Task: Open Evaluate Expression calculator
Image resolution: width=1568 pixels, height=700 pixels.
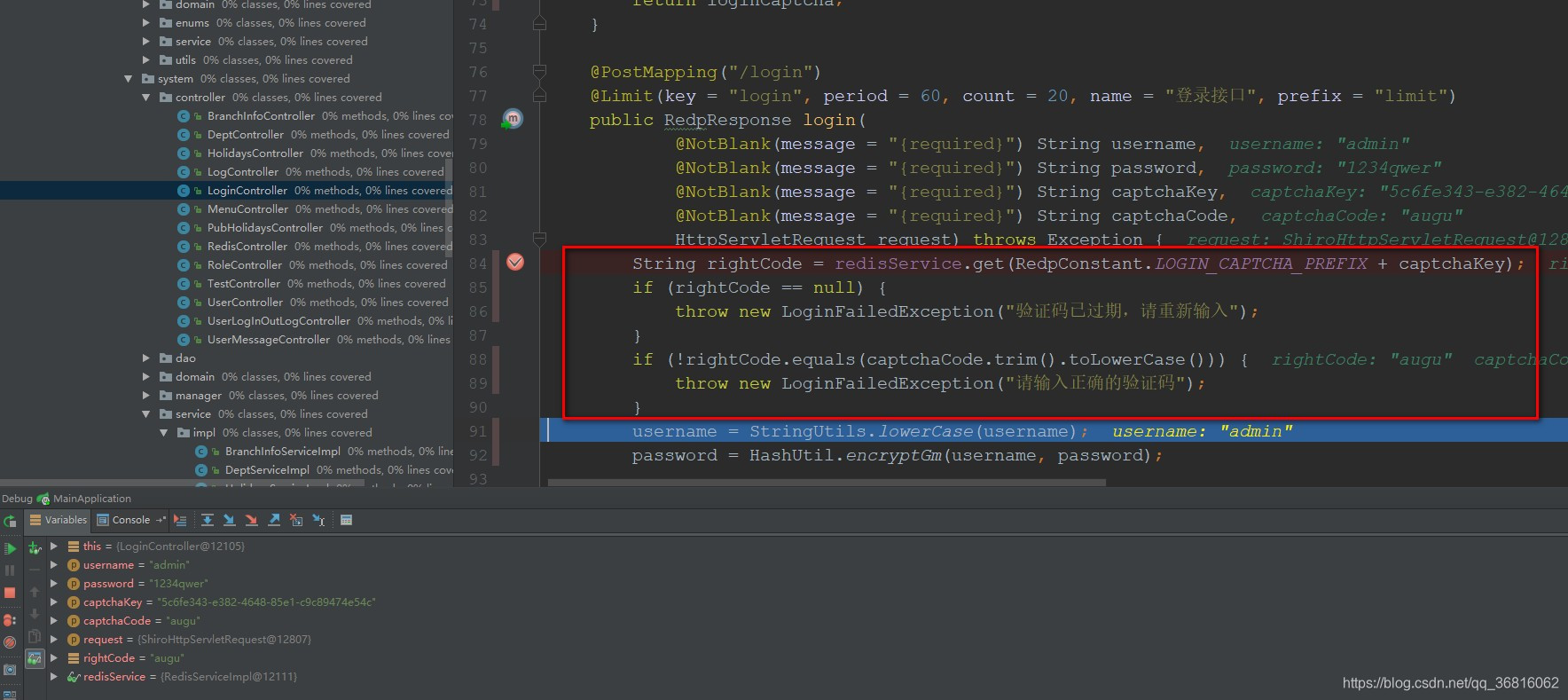Action: click(346, 520)
